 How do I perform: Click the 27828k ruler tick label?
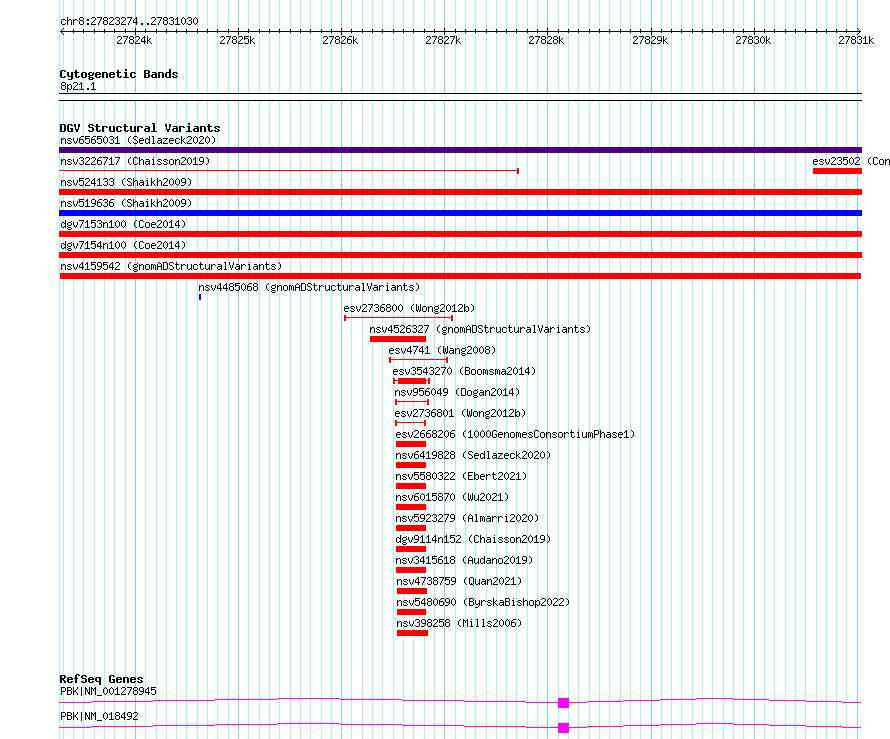[x=546, y=40]
